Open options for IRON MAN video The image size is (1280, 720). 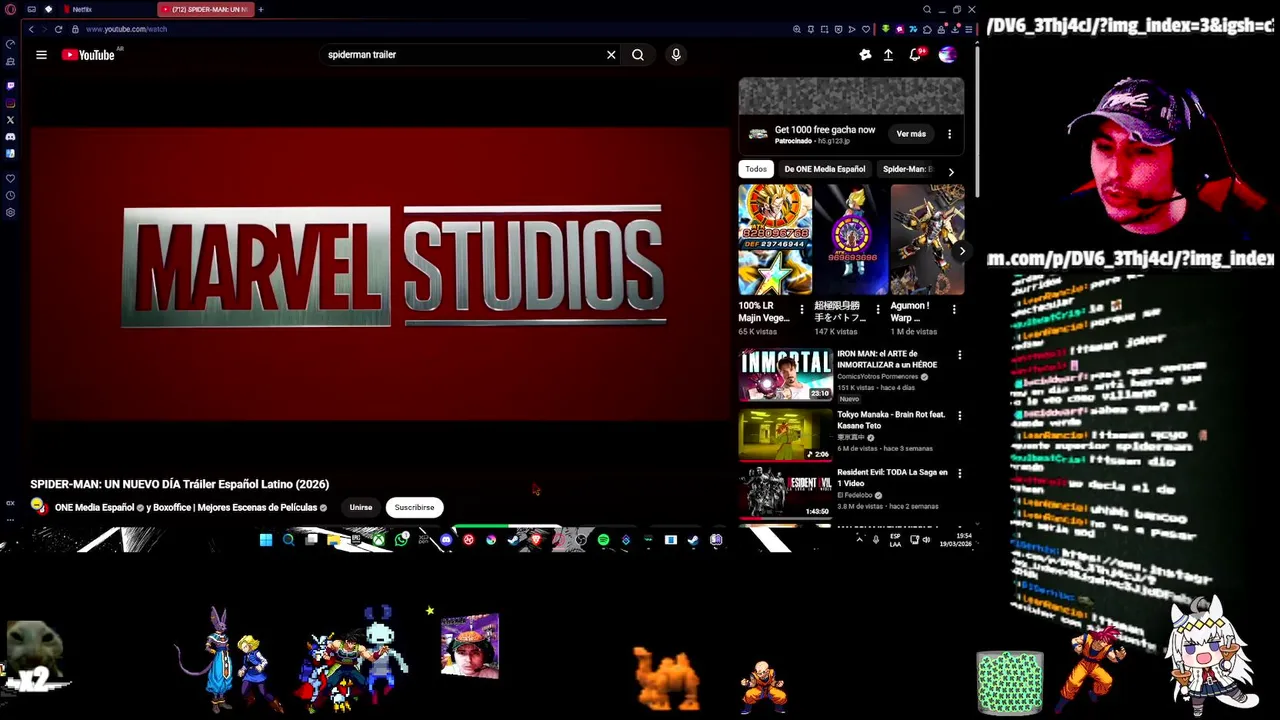tap(959, 355)
